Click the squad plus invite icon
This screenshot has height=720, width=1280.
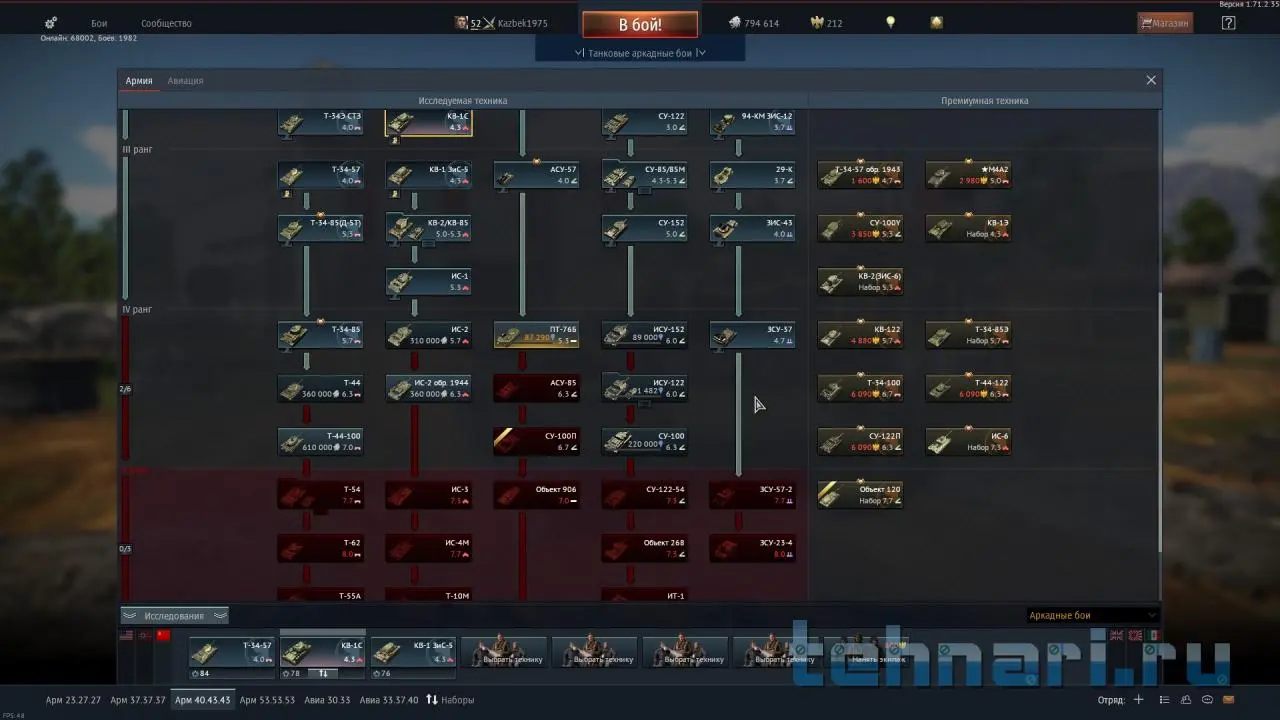click(1138, 700)
